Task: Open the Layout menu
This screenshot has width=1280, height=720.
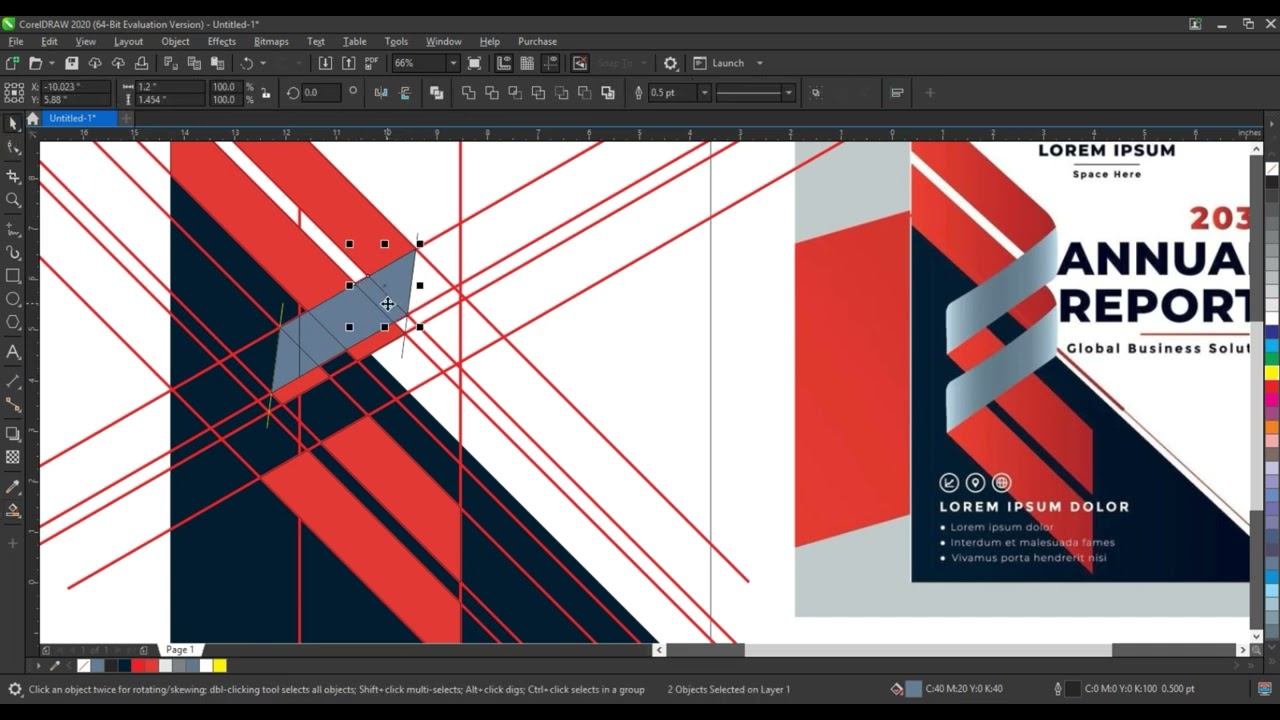Action: tap(128, 41)
